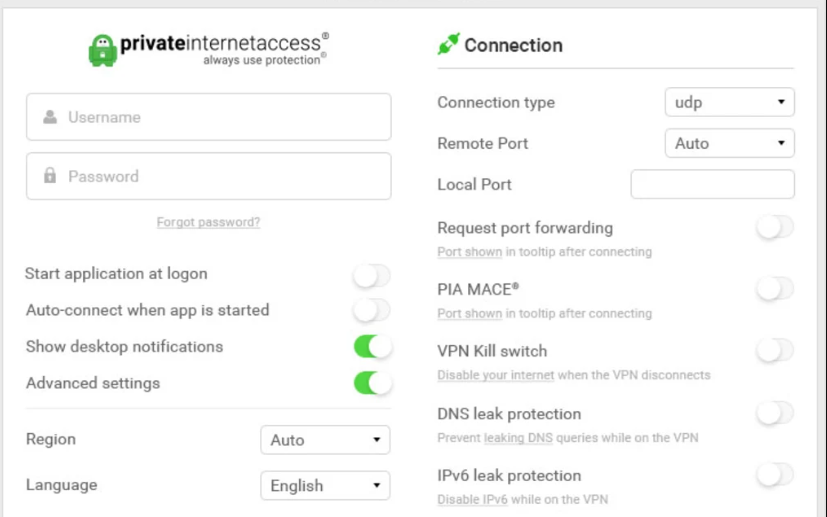Screen dimensions: 827x517
Task: Click Port shown link under Request port forwarding
Action: tap(469, 252)
